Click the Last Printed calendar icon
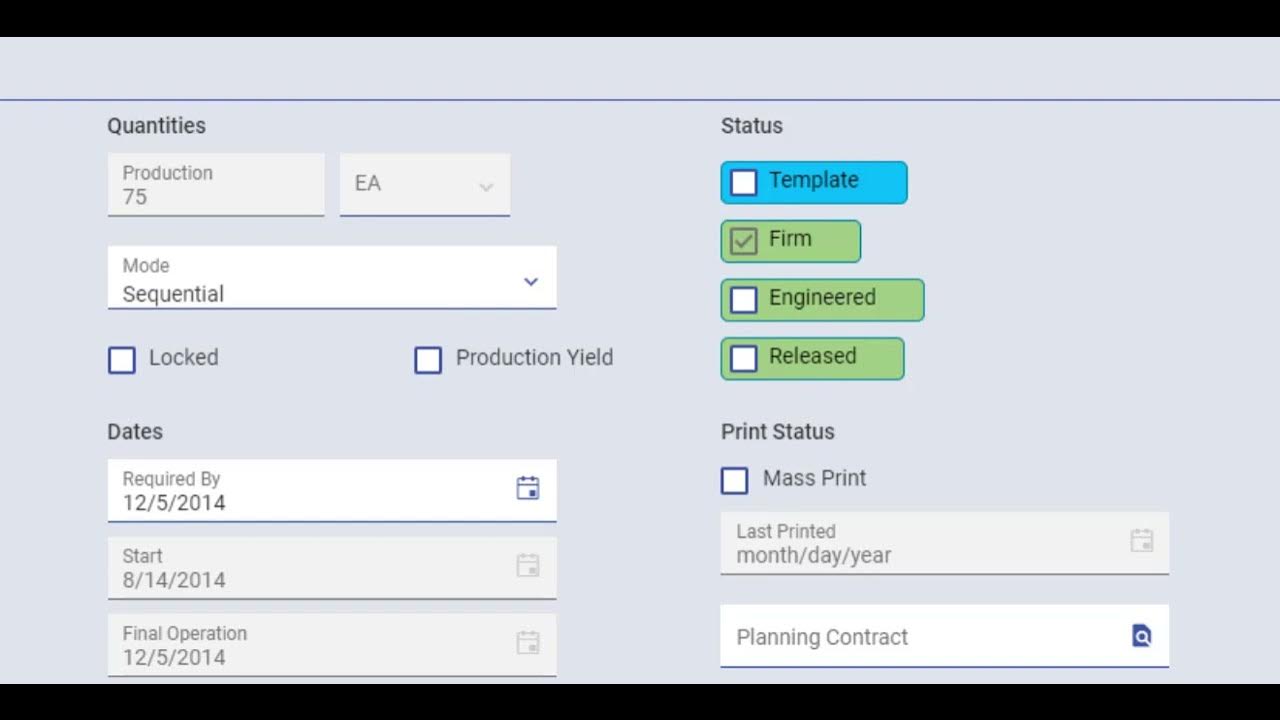This screenshot has width=1280, height=720. pos(1141,541)
